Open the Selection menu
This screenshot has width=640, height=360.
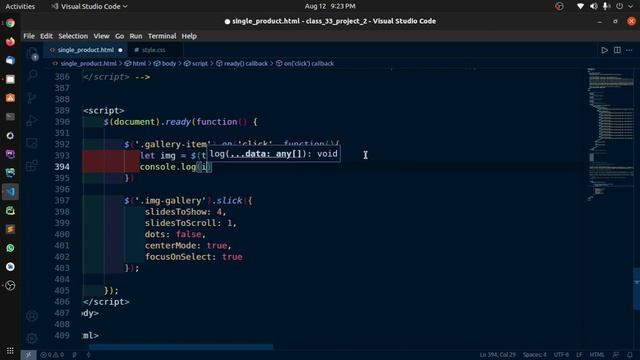[73, 36]
